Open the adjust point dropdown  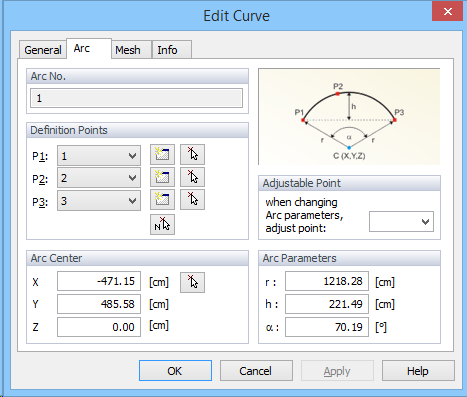coord(401,221)
